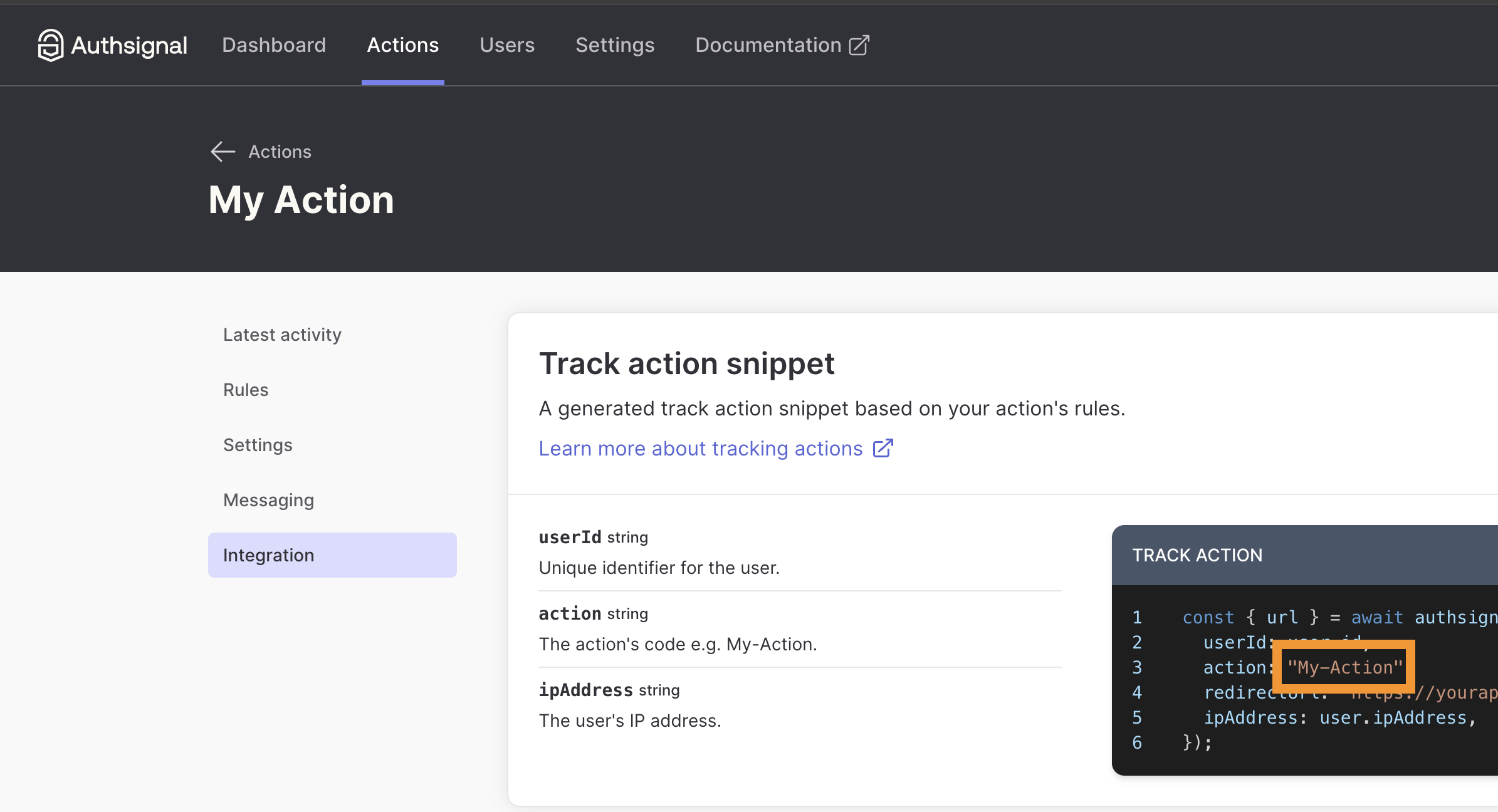Click the "My-Action" string in the code
This screenshot has height=812, width=1498.
(x=1345, y=668)
